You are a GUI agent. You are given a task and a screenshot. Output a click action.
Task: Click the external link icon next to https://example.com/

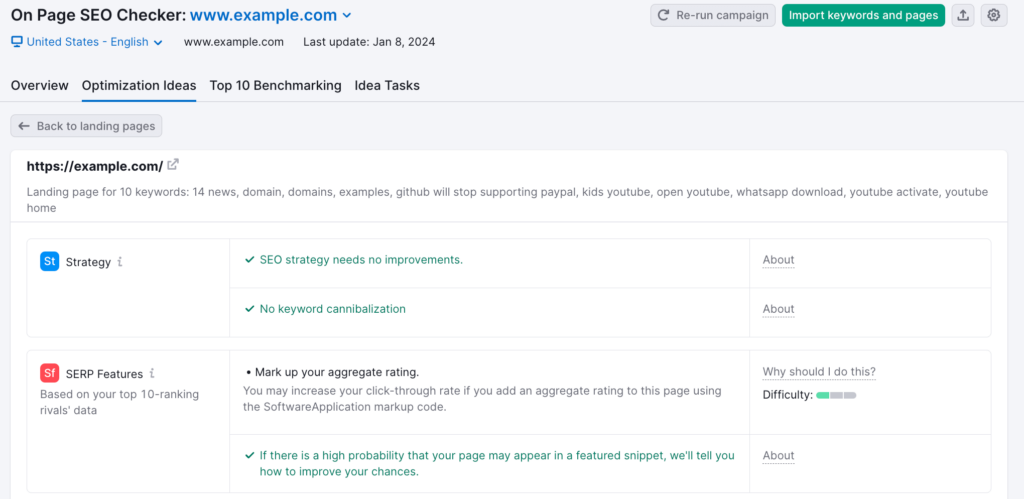coord(172,165)
